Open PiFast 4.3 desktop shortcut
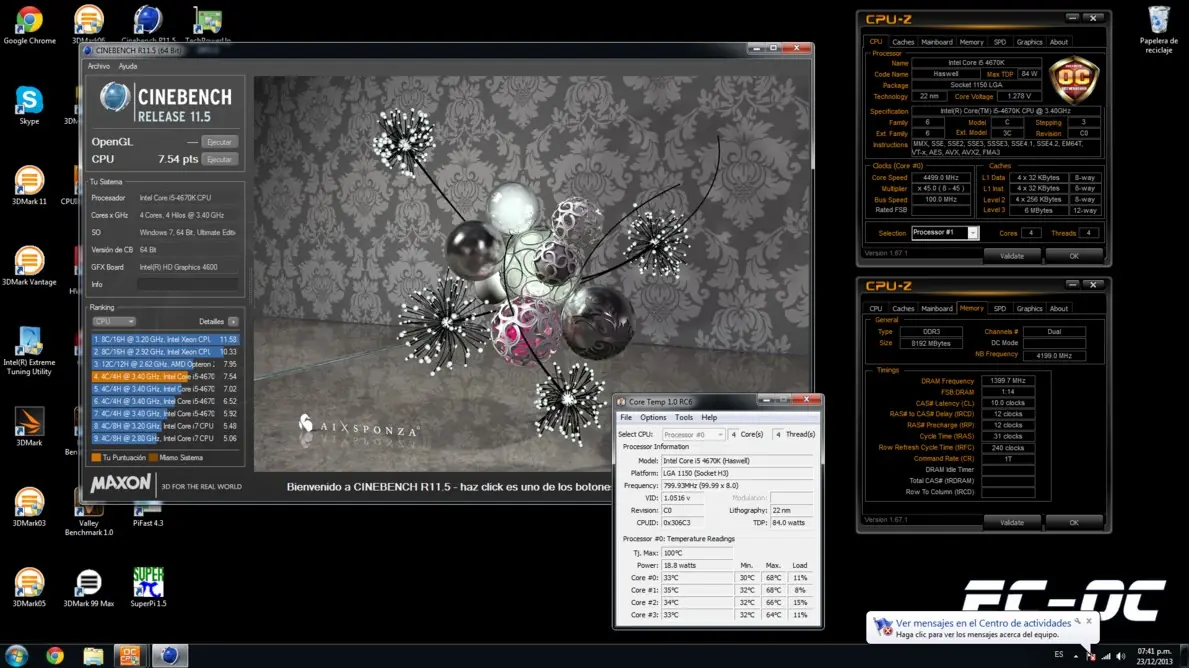The width and height of the screenshot is (1189, 668). tap(148, 513)
